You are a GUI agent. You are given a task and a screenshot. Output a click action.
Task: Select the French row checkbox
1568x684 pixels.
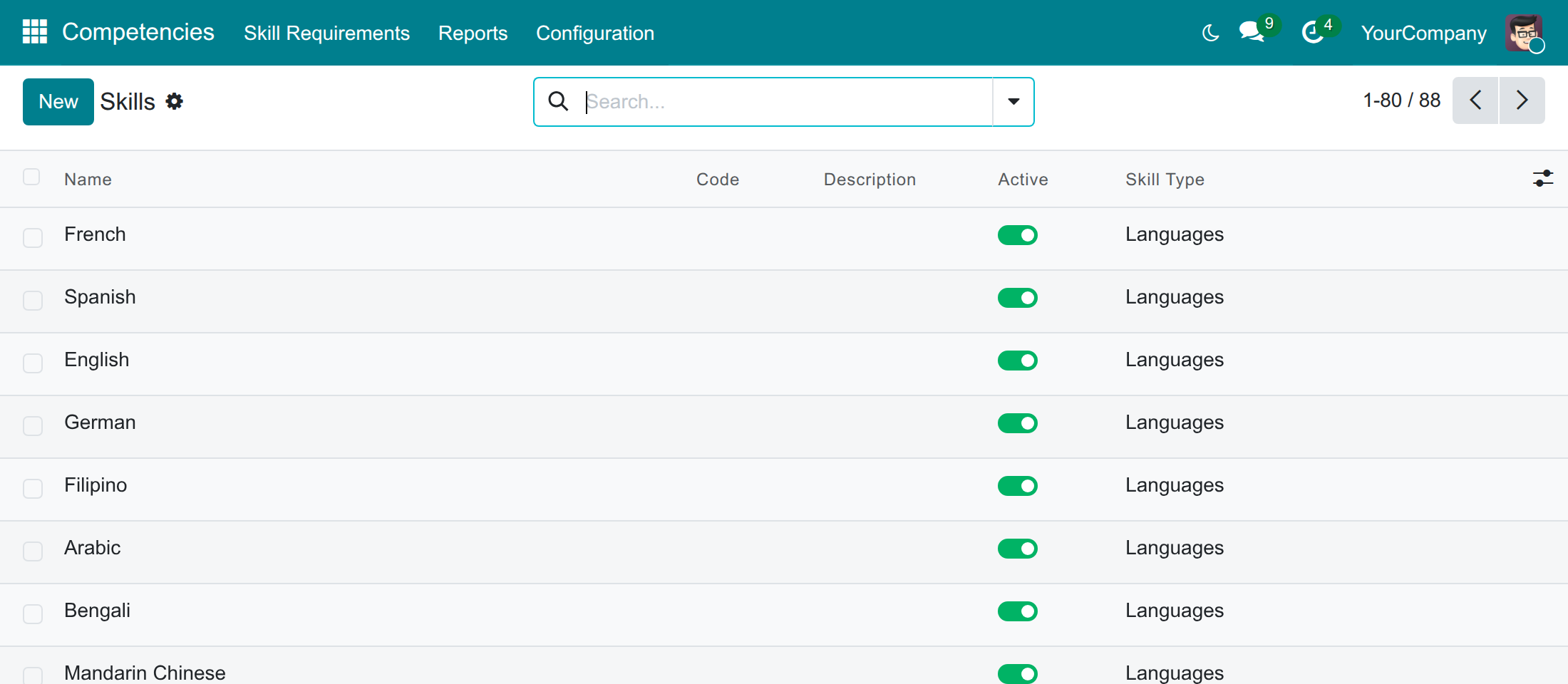(x=33, y=238)
